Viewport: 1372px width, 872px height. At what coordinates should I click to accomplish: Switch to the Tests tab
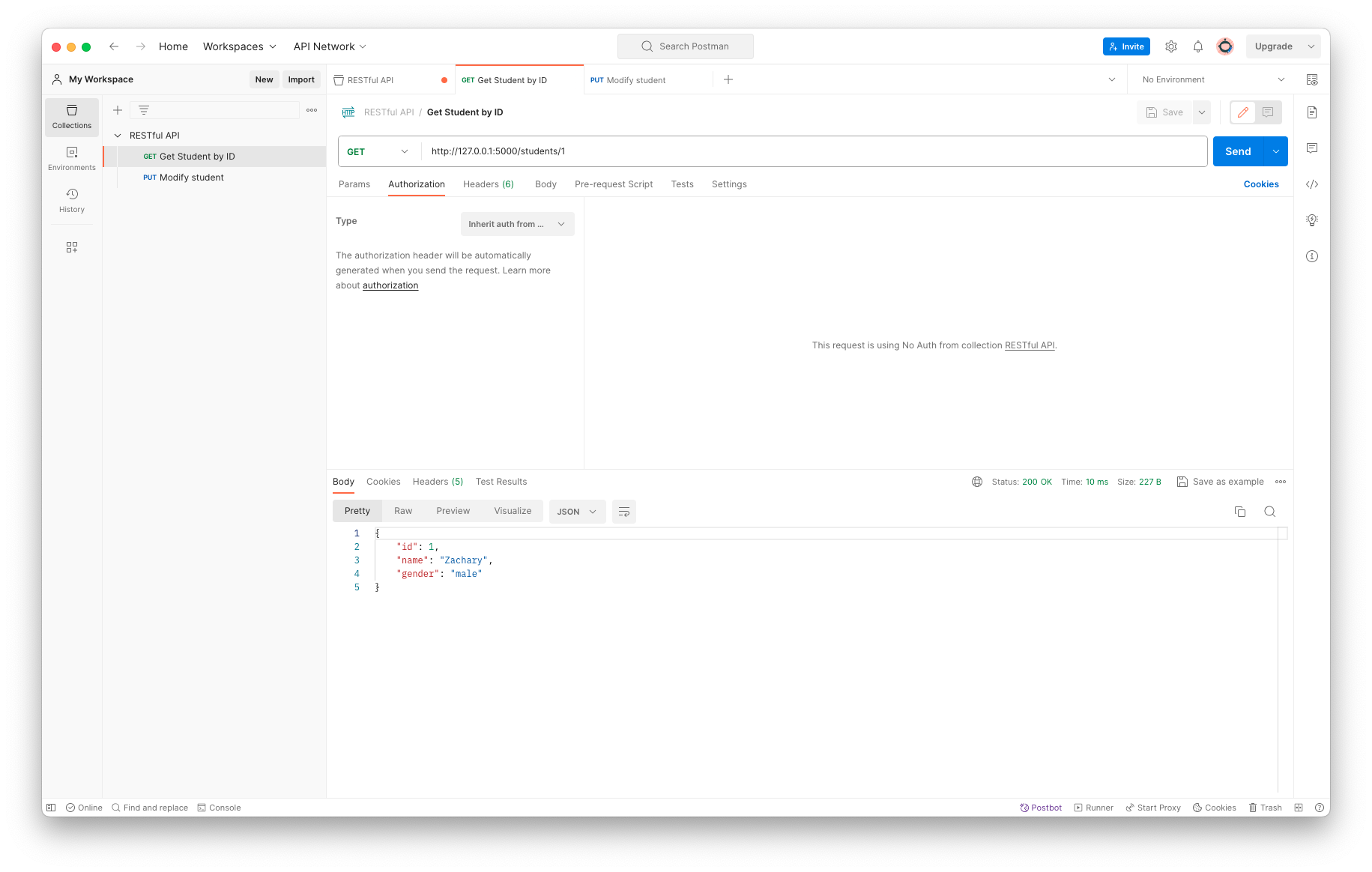682,184
